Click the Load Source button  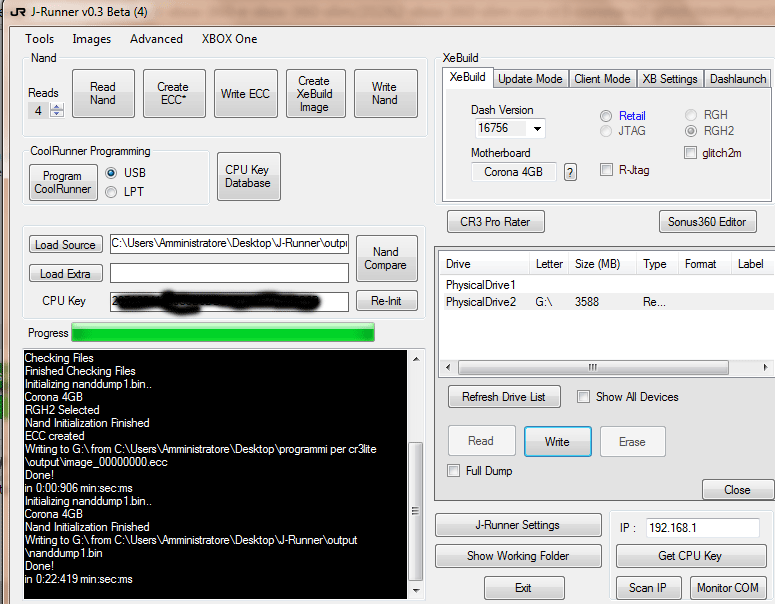click(66, 245)
